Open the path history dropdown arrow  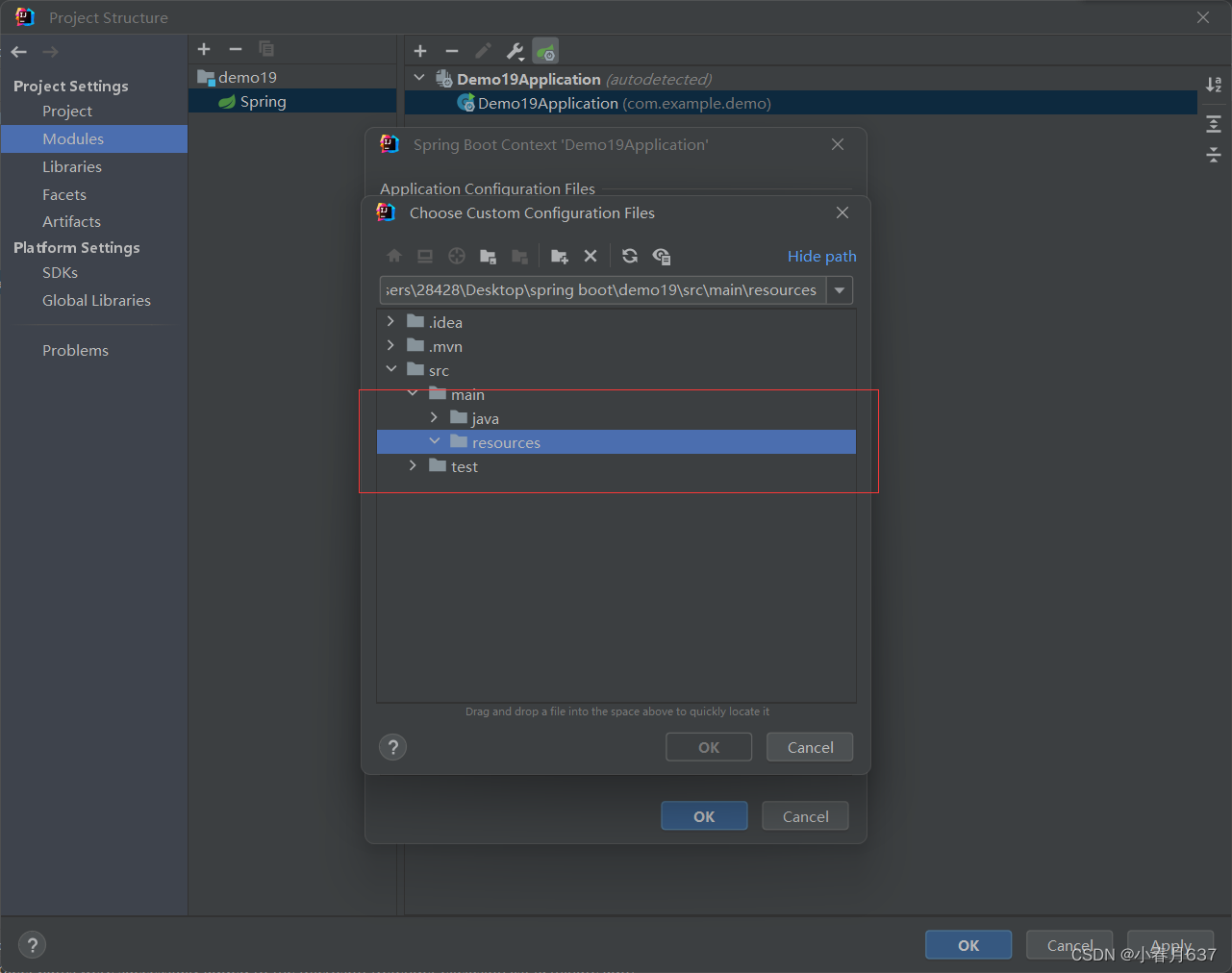(840, 290)
